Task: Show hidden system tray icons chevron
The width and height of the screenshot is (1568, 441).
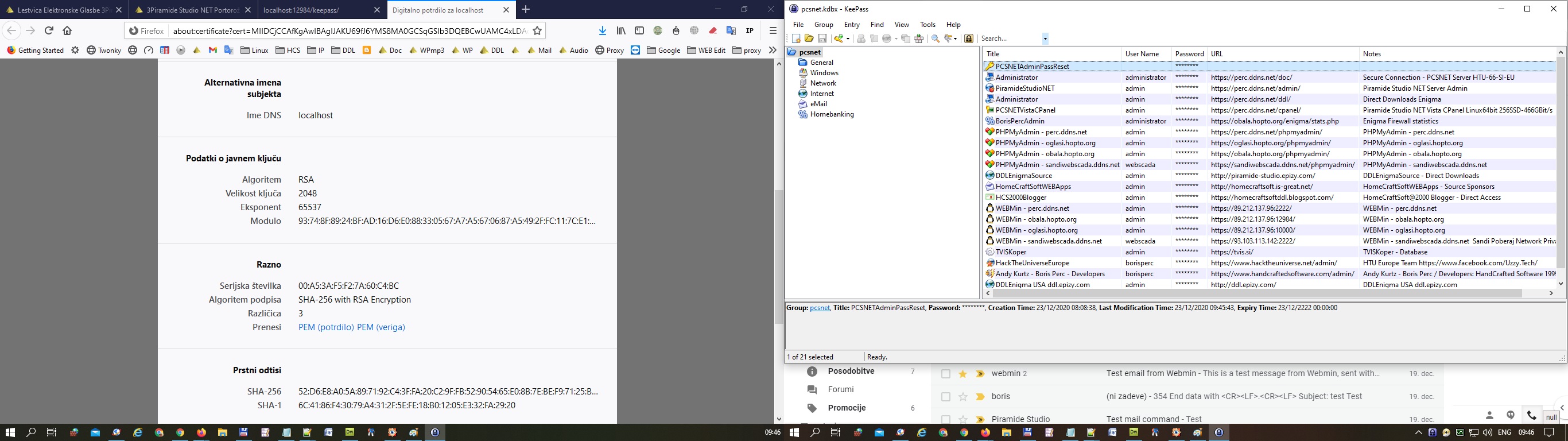Action: click(x=1418, y=432)
